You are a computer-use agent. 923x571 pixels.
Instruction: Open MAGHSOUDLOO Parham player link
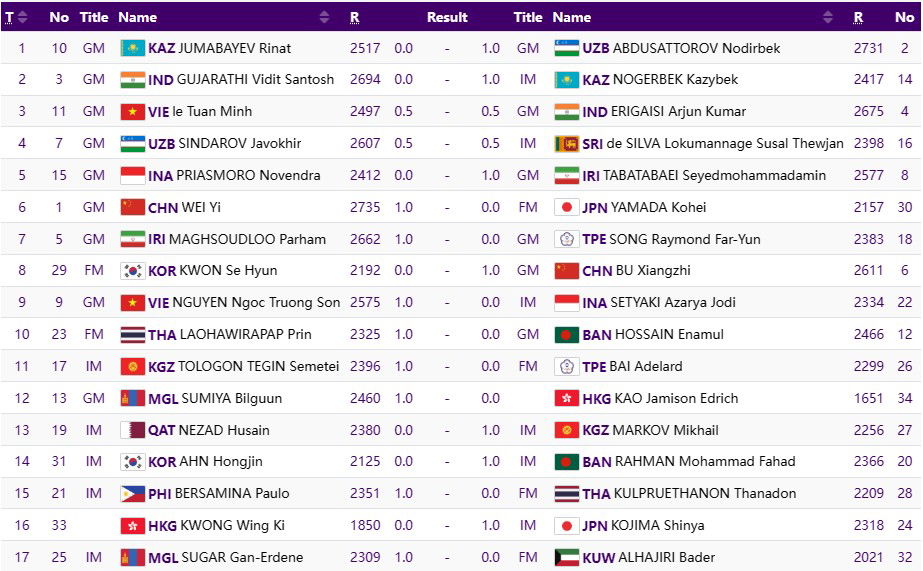click(247, 240)
